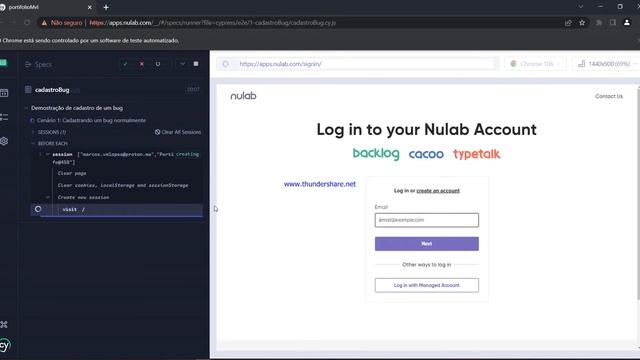Collapse the BEFORE EACH section
Screen dimensions: 640x360
tap(52, 144)
